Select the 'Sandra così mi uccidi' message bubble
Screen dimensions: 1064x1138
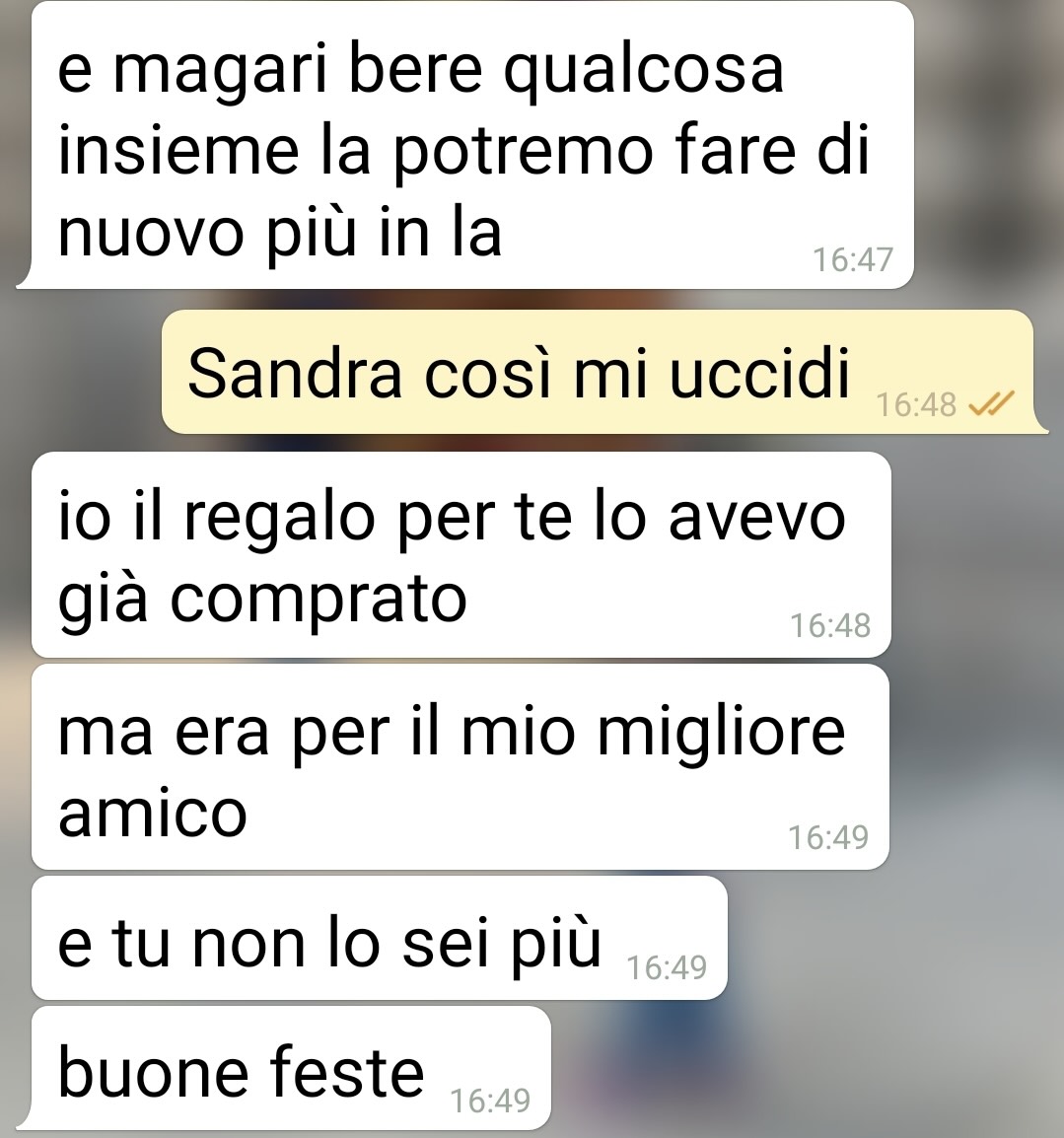tap(598, 372)
